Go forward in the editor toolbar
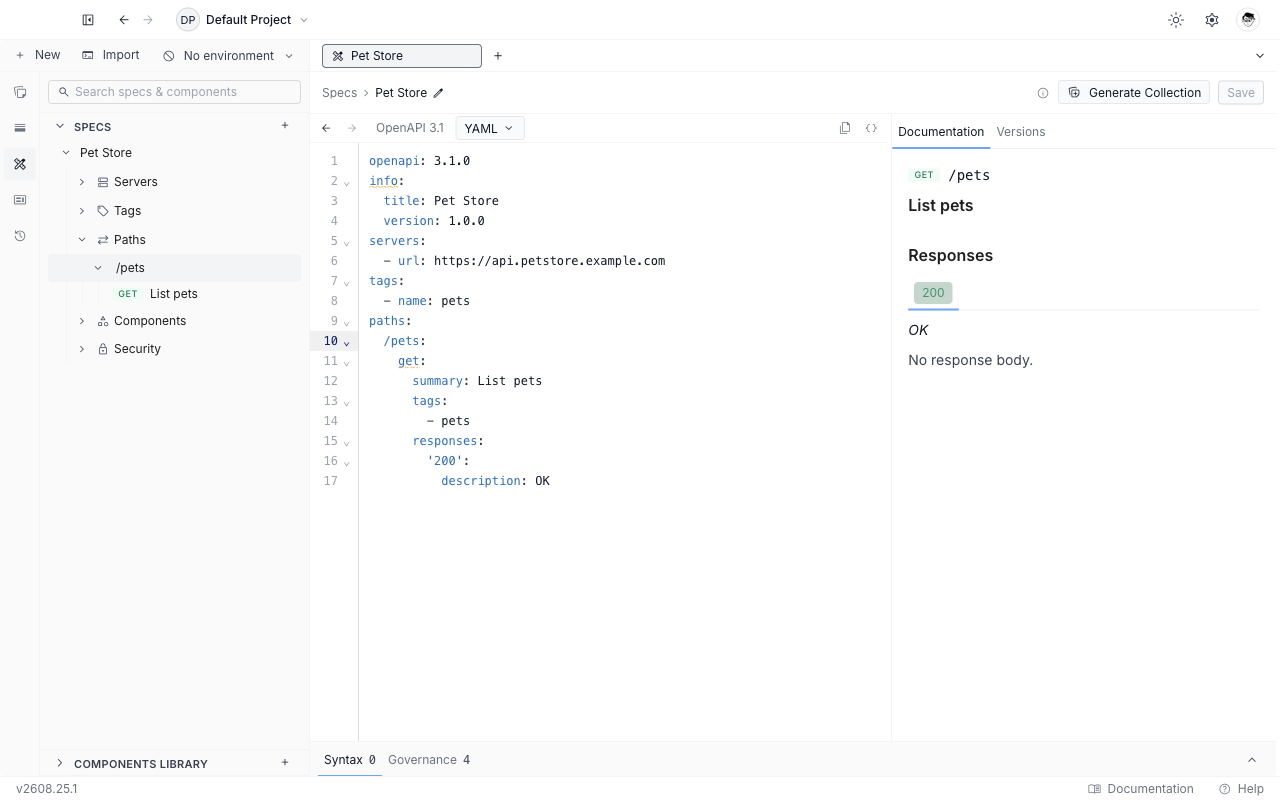This screenshot has width=1280, height=800. point(352,128)
